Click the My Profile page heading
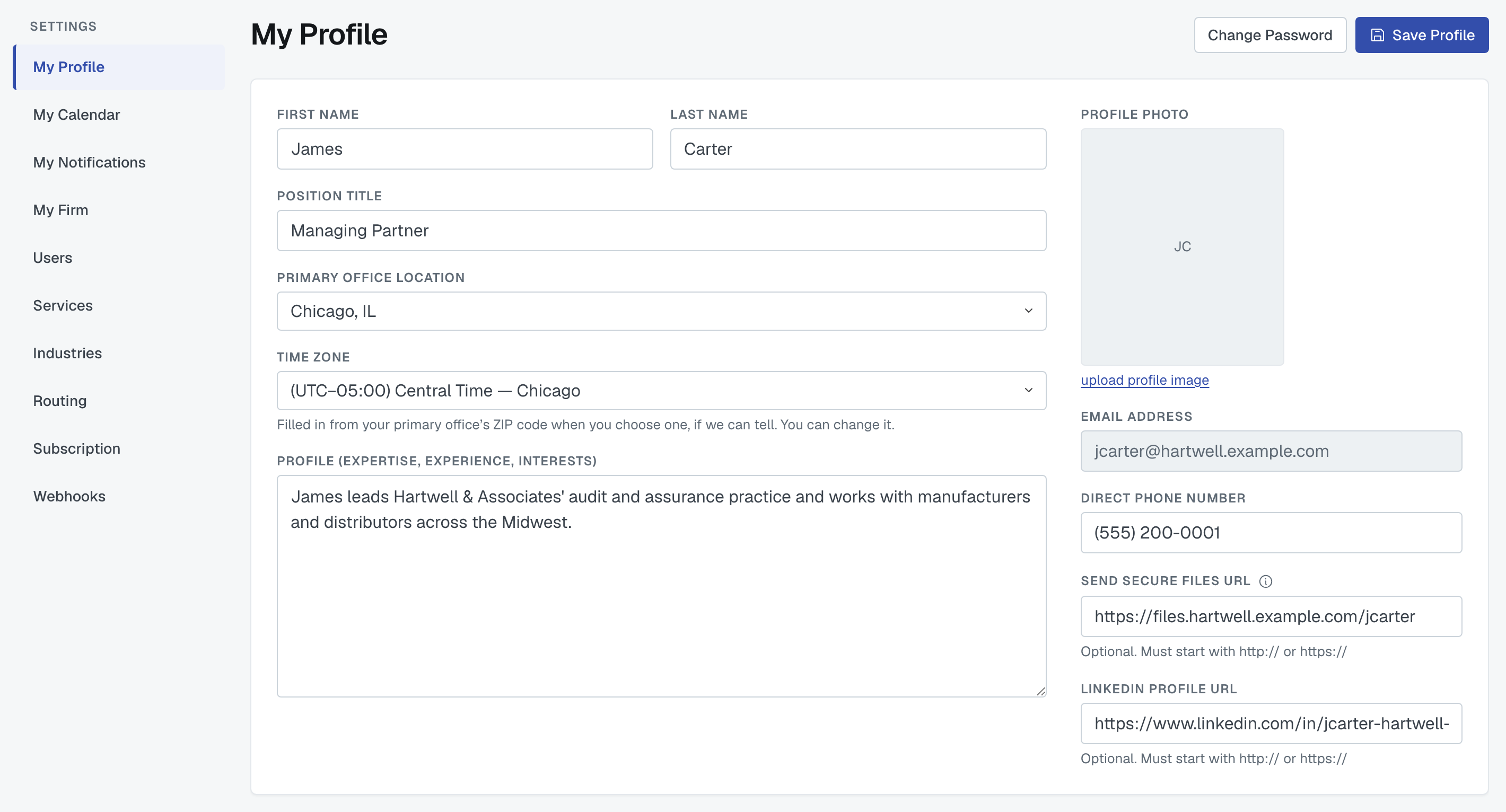1506x812 pixels. tap(319, 34)
